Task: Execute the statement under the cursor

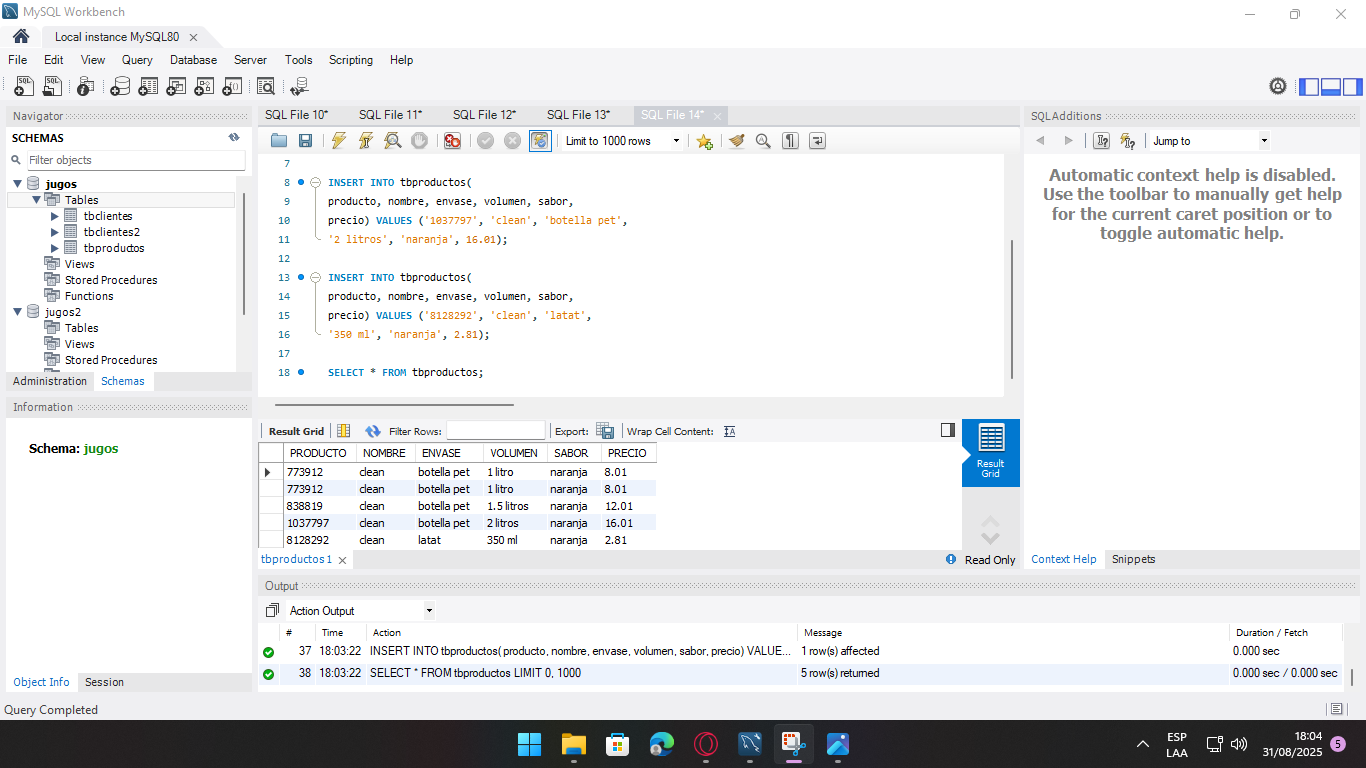Action: pyautogui.click(x=366, y=141)
